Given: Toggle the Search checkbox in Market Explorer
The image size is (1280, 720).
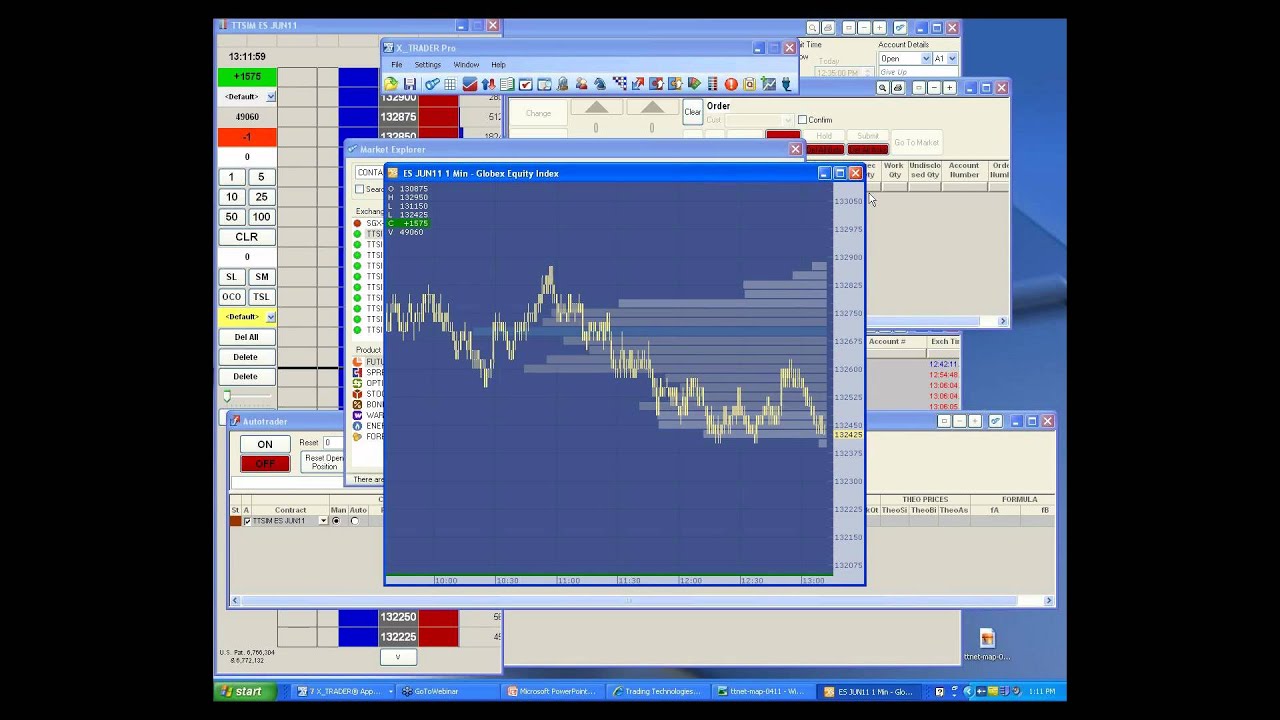Looking at the screenshot, I should tap(359, 189).
